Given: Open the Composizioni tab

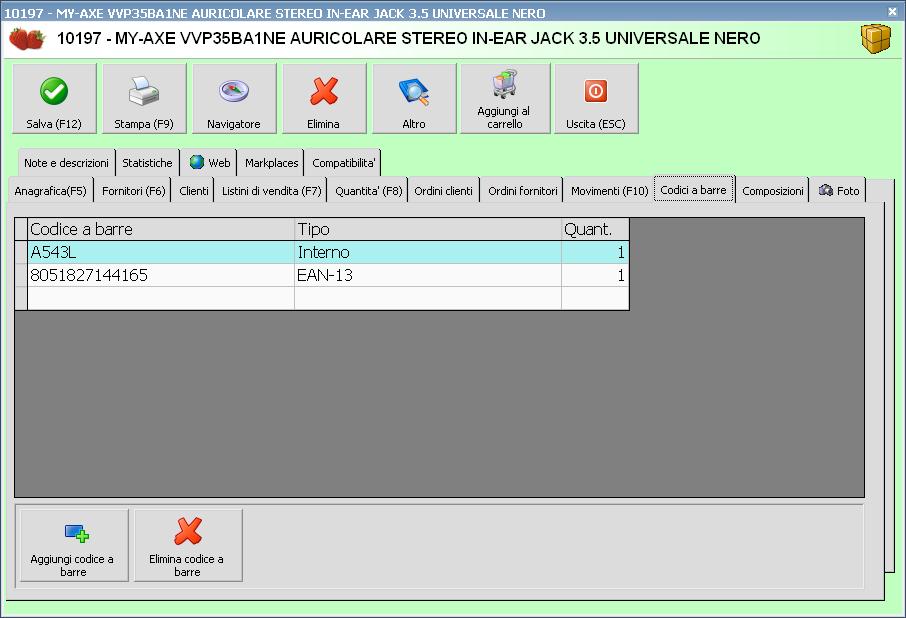Looking at the screenshot, I should pos(773,191).
